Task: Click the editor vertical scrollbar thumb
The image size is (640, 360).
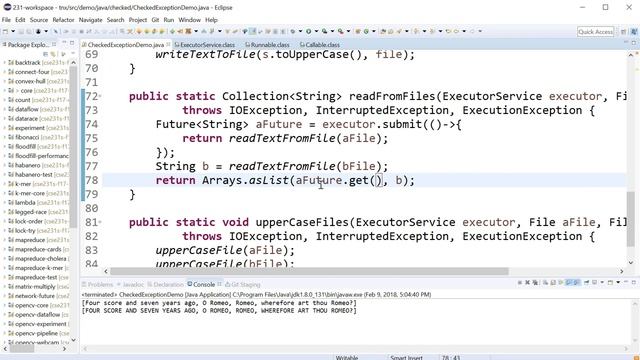Action: (631, 218)
